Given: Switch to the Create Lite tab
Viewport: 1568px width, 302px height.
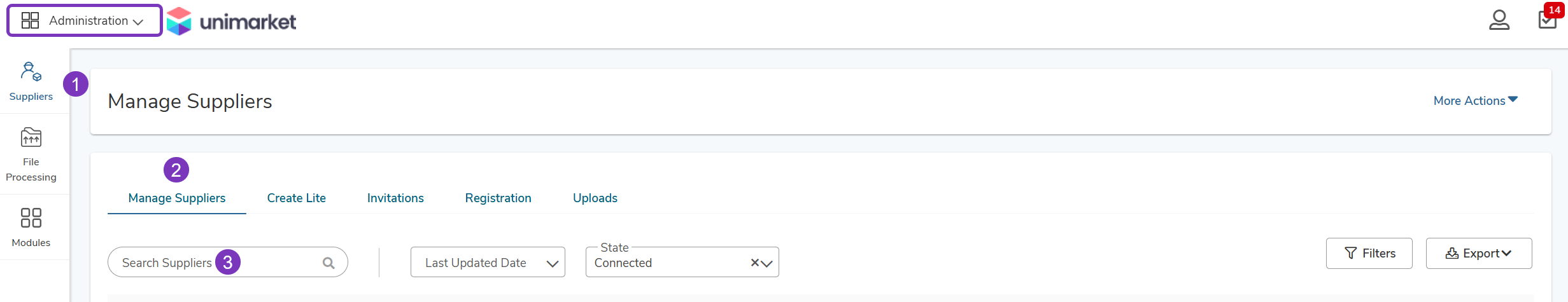Looking at the screenshot, I should pyautogui.click(x=297, y=198).
